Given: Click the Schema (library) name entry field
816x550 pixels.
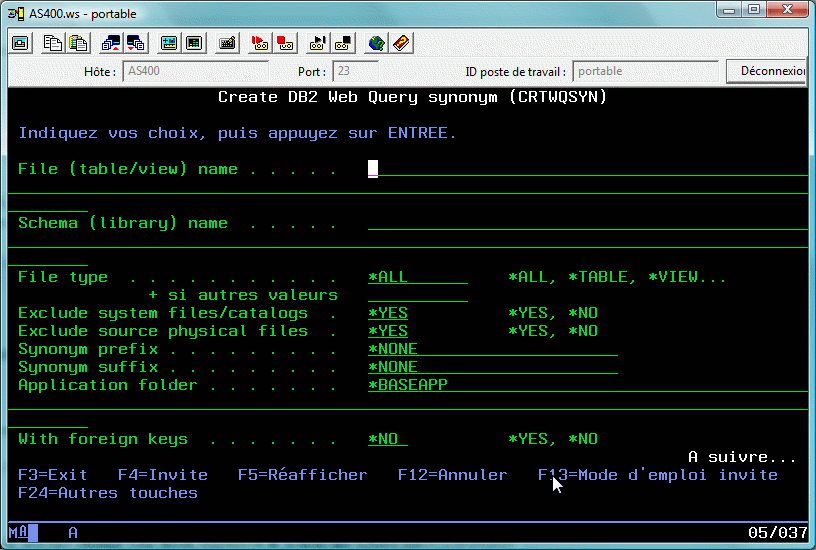Looking at the screenshot, I should 588,223.
